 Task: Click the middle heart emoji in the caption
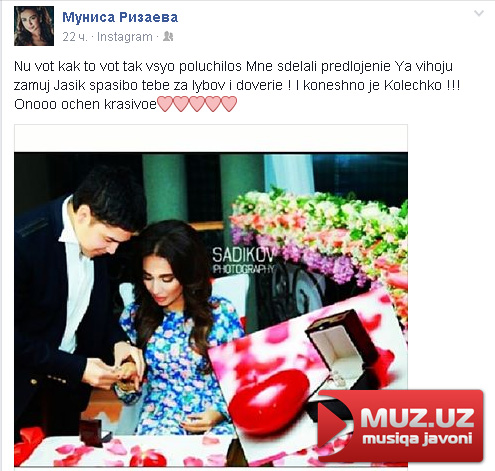pos(197,104)
